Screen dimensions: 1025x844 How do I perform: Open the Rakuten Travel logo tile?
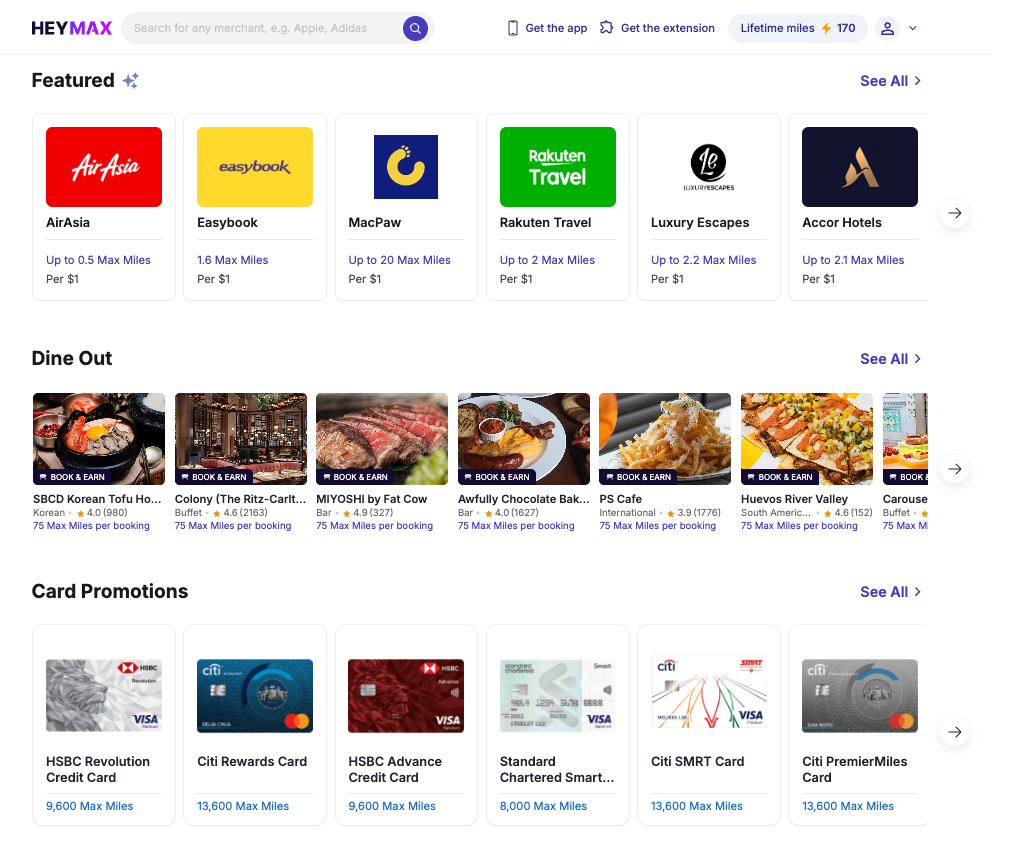pos(557,167)
